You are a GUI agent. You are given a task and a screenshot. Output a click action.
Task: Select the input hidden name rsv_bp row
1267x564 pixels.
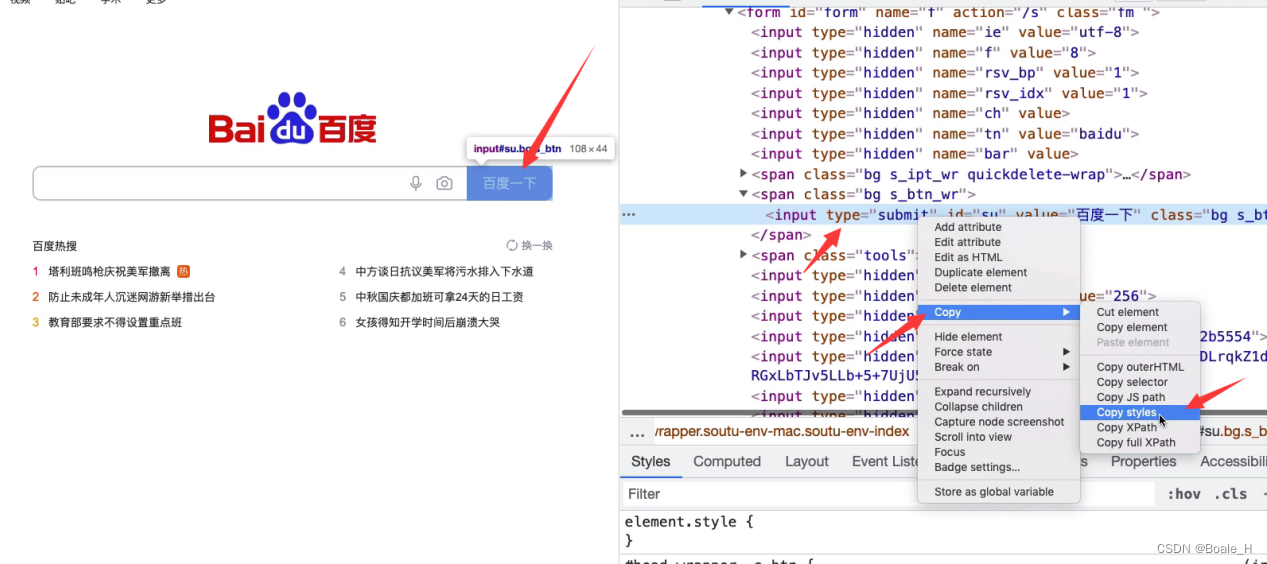(x=945, y=72)
